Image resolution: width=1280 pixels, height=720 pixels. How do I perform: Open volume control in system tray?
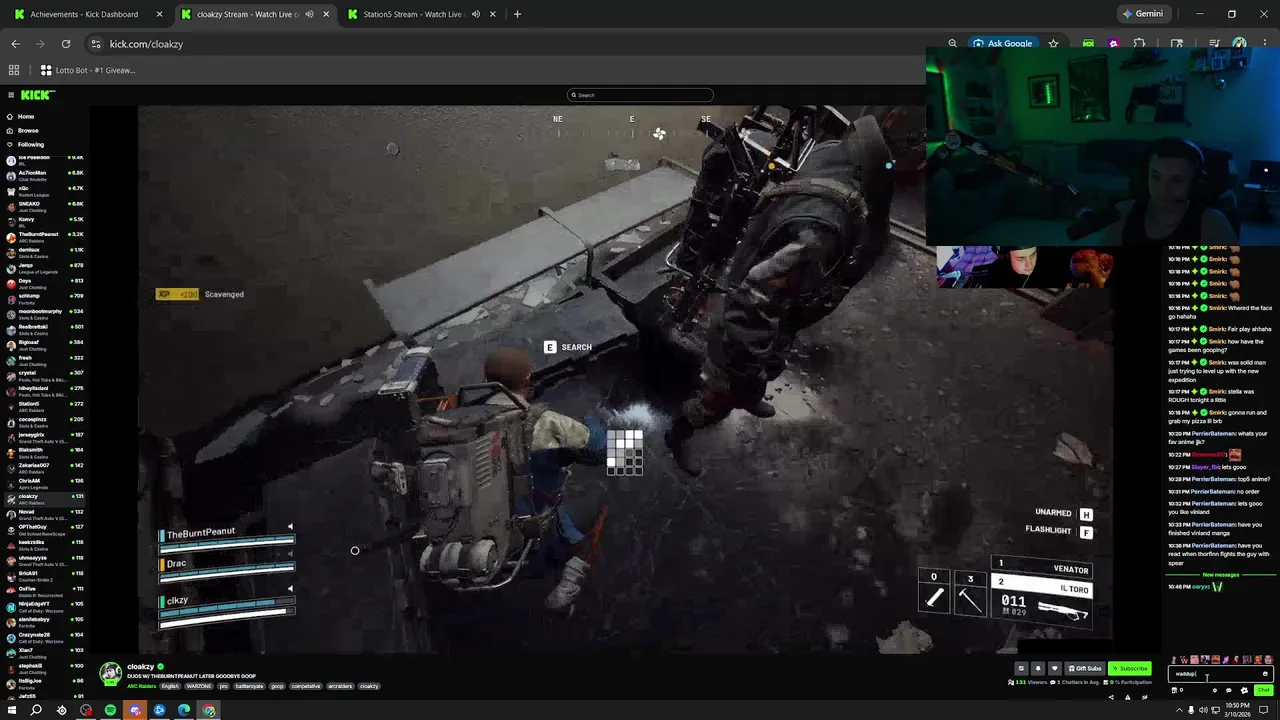[x=1203, y=710]
